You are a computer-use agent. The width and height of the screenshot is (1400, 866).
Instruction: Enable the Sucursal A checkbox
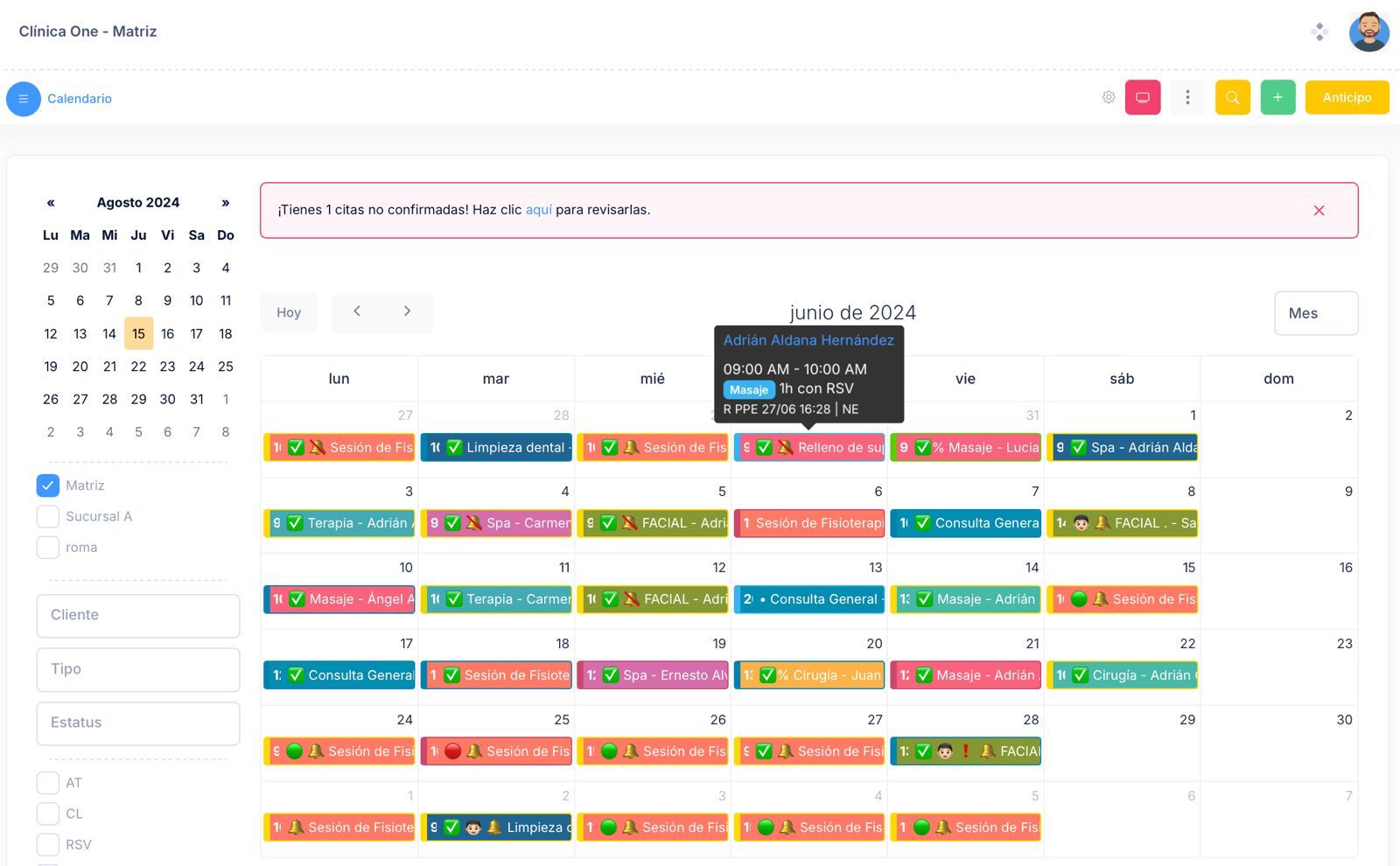pyautogui.click(x=48, y=516)
